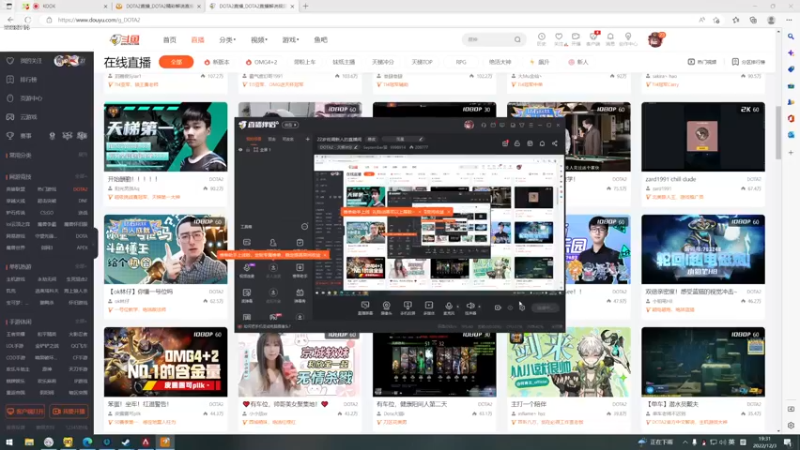Select the 新版本 filter tab
Image resolution: width=800 pixels, height=450 pixels.
(x=217, y=62)
